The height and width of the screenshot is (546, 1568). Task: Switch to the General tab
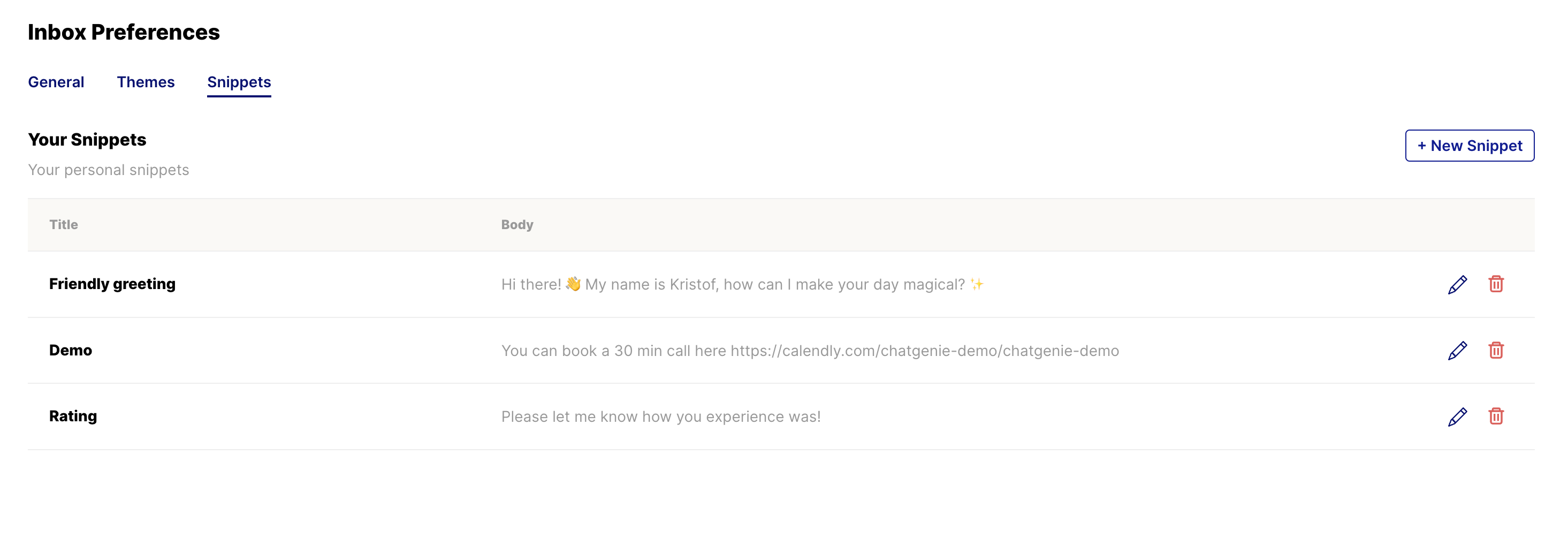56,81
